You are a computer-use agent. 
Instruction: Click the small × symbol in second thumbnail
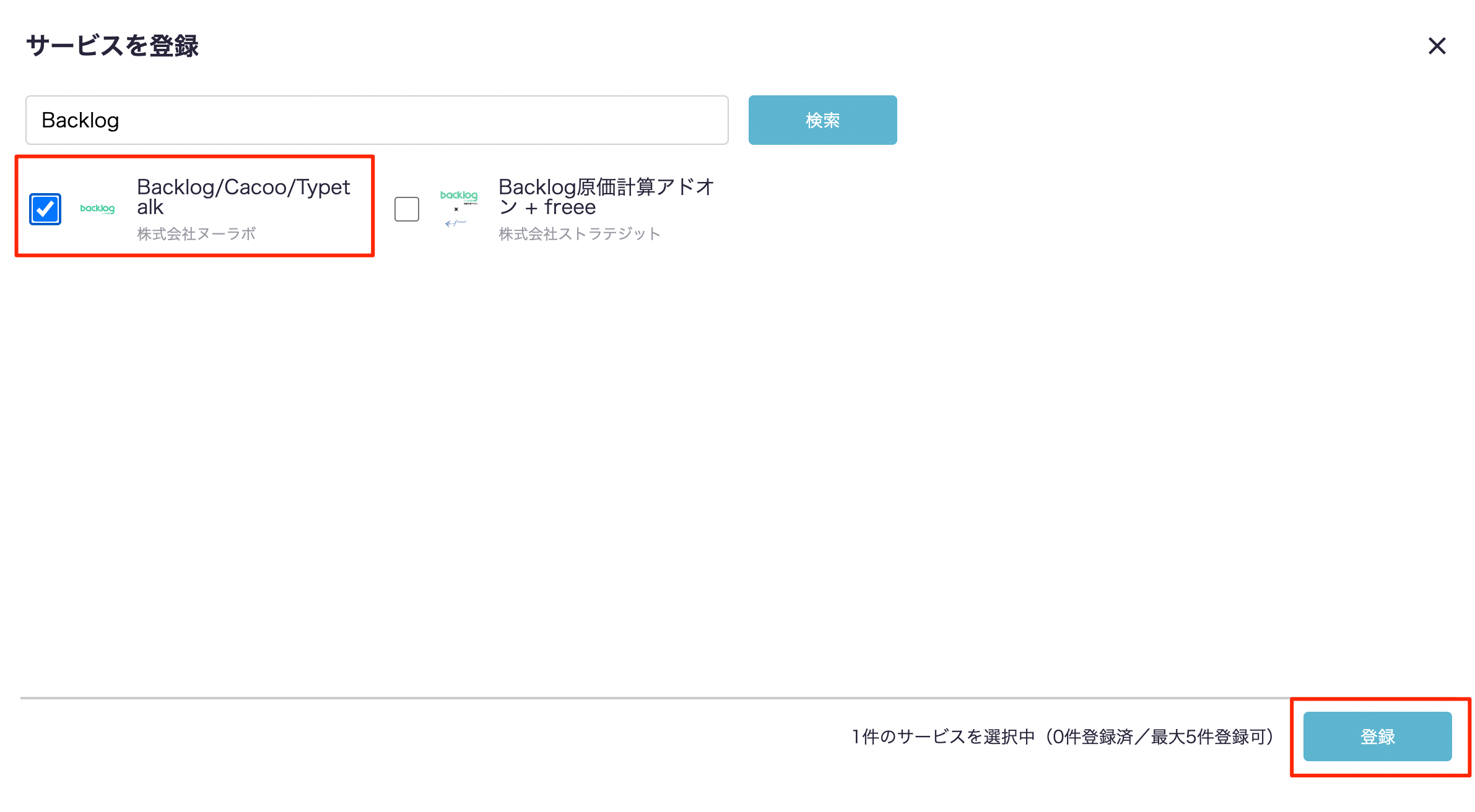456,209
